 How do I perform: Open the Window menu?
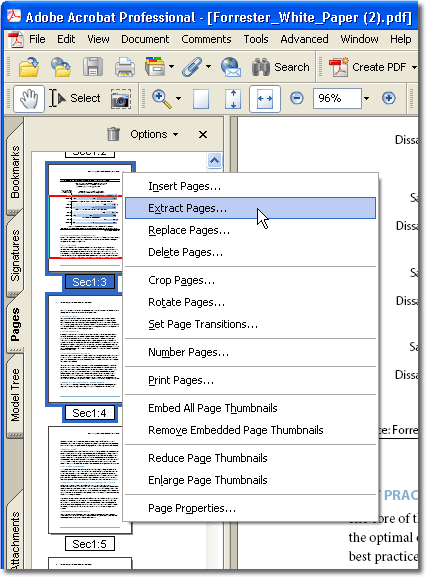point(359,39)
